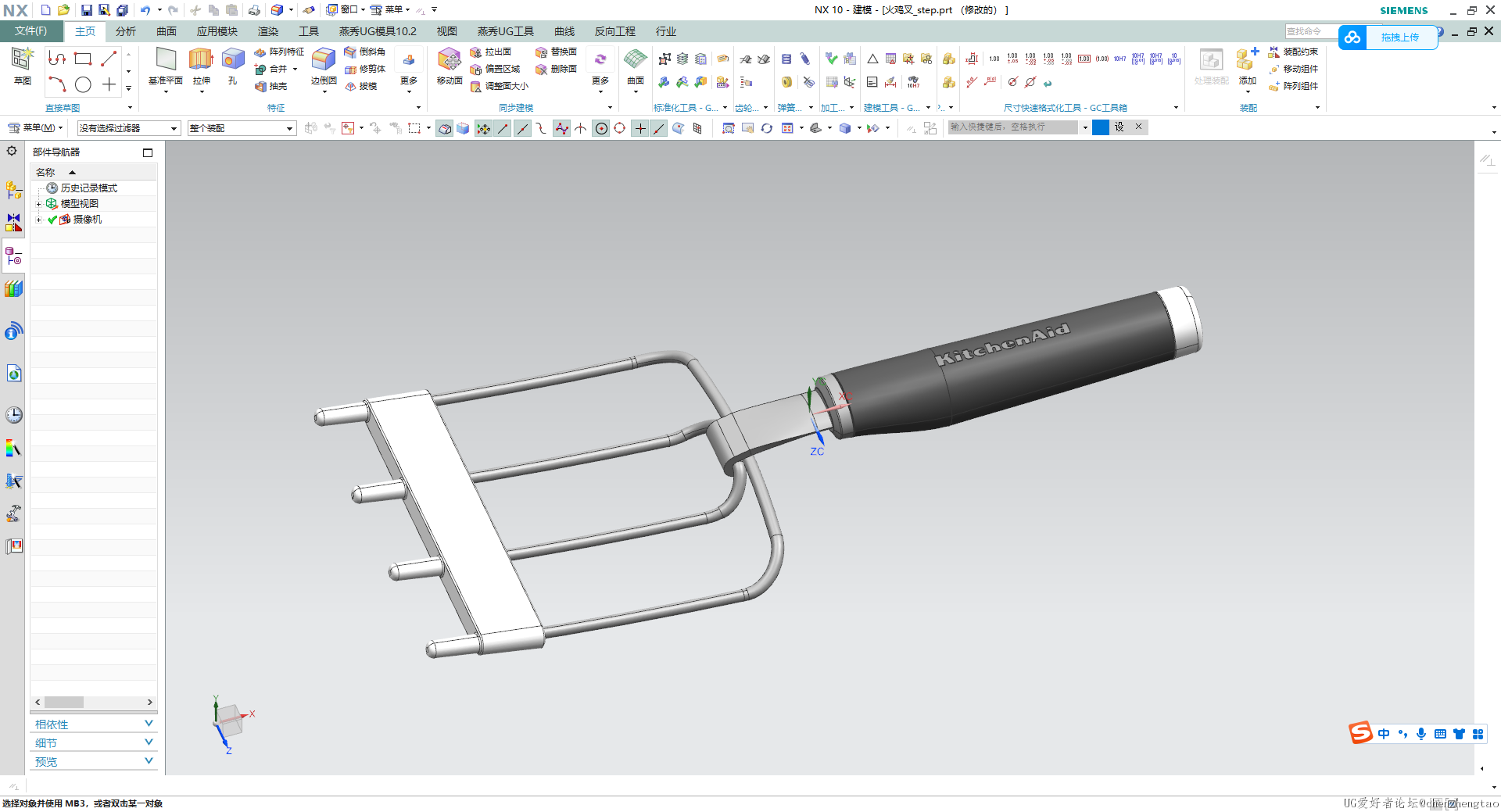The height and width of the screenshot is (812, 1501).
Task: Click the Chamfer (倒斜角) tool
Action: 365,52
